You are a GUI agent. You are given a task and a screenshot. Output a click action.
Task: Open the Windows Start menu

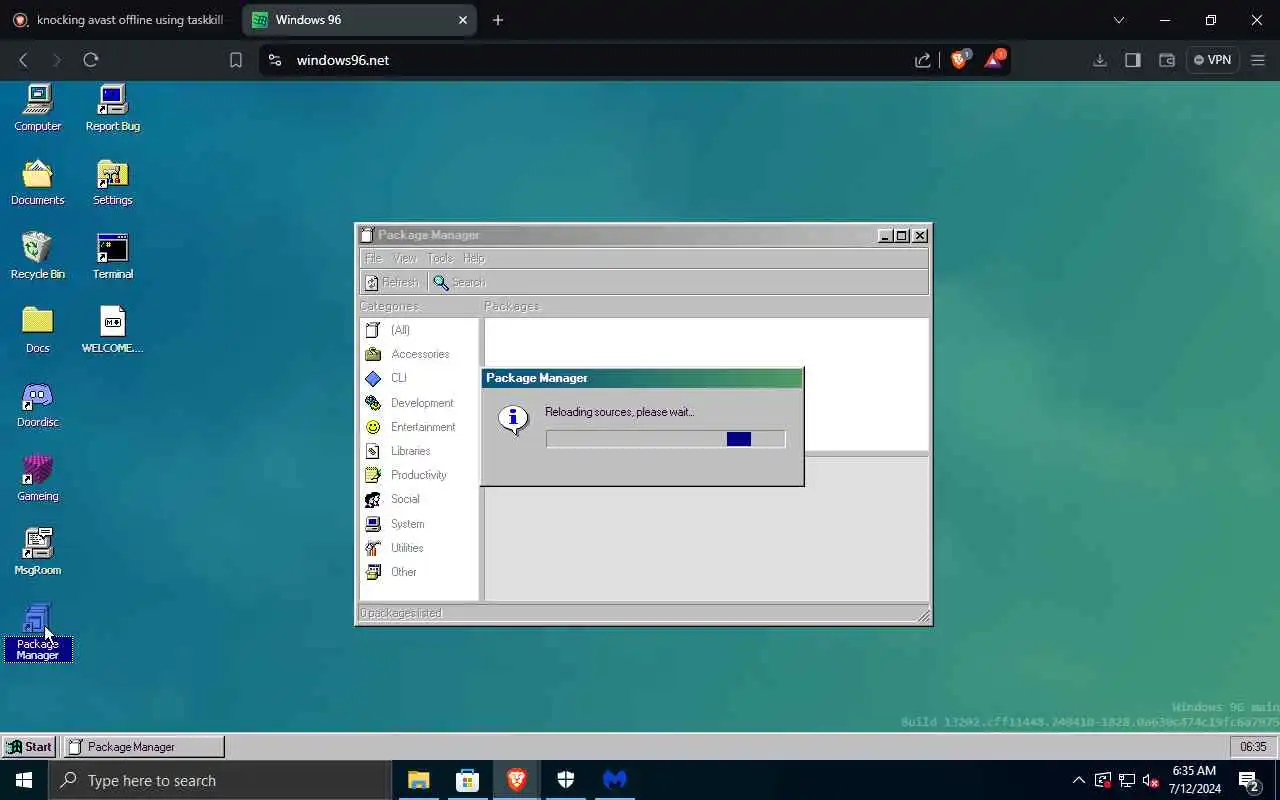point(24,780)
